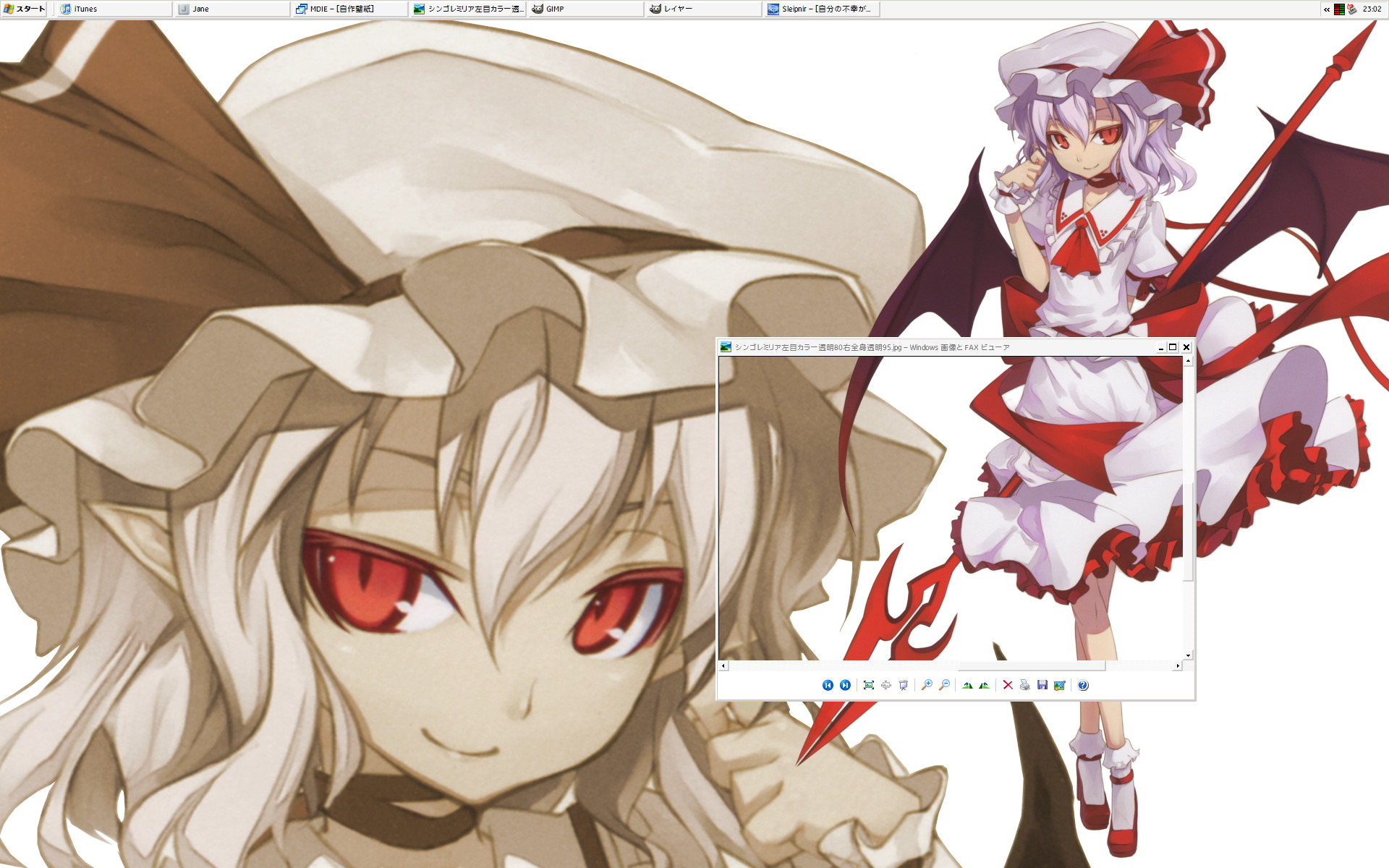
Task: Switch to the MDIE 自作壁紙 taskbar button
Action: (350, 9)
